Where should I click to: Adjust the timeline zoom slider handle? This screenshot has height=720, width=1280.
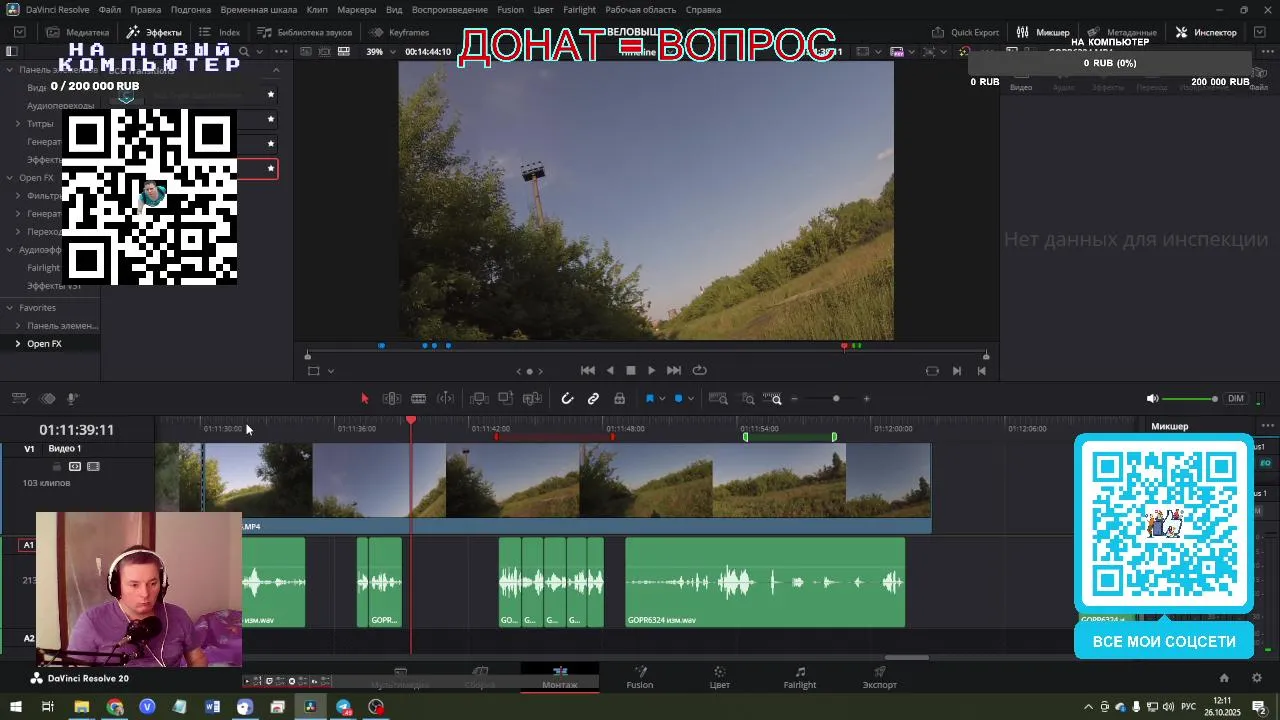(x=836, y=399)
